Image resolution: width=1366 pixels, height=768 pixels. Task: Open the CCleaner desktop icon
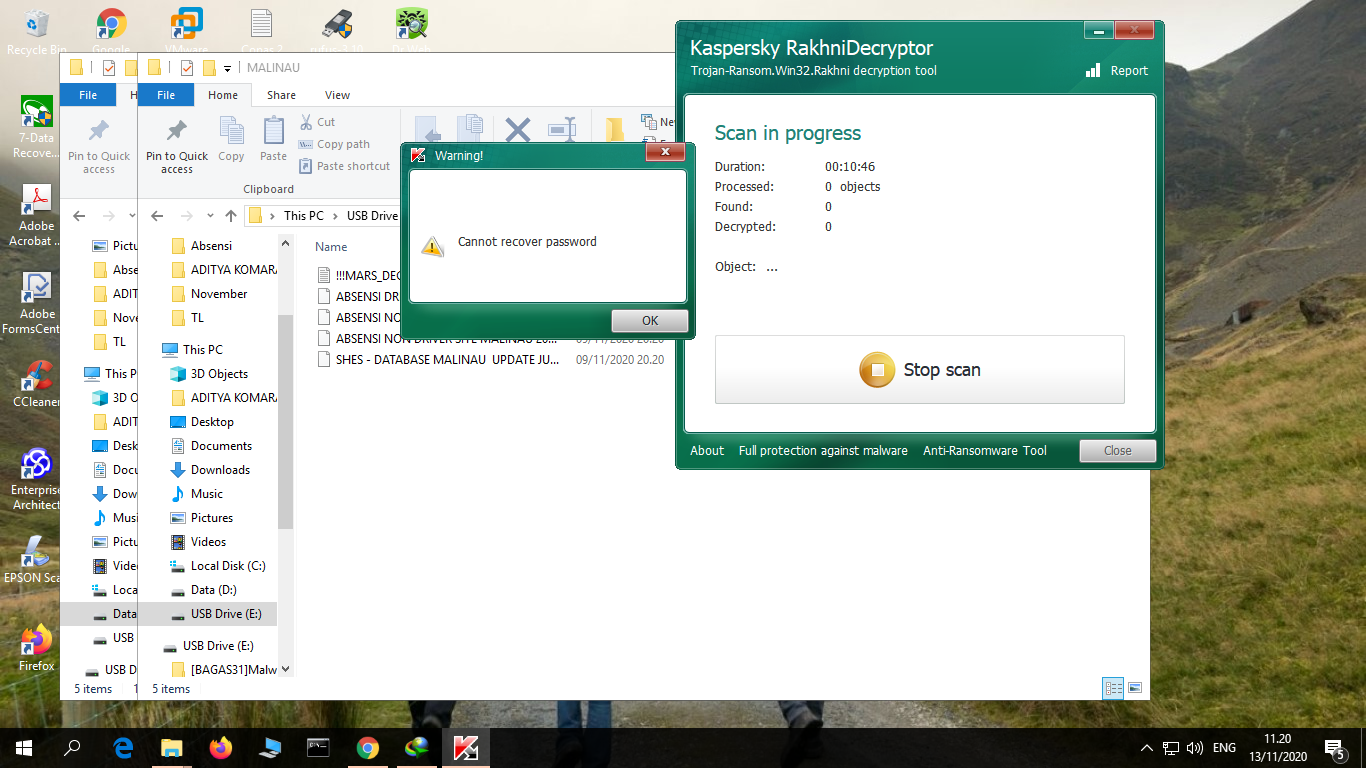click(x=36, y=384)
